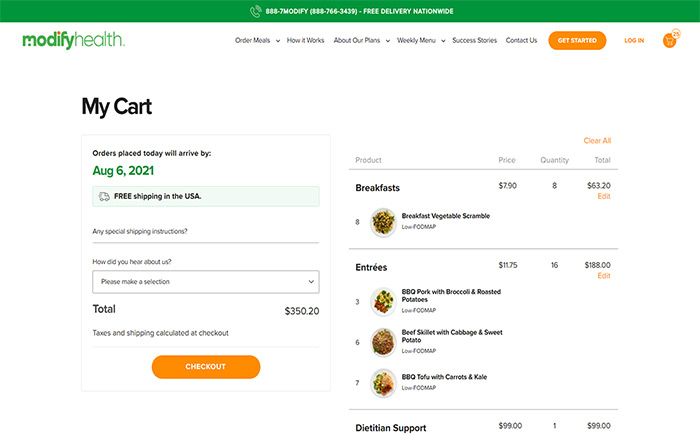Open How it Works page
Screen dimensions: 700x435
(305, 40)
